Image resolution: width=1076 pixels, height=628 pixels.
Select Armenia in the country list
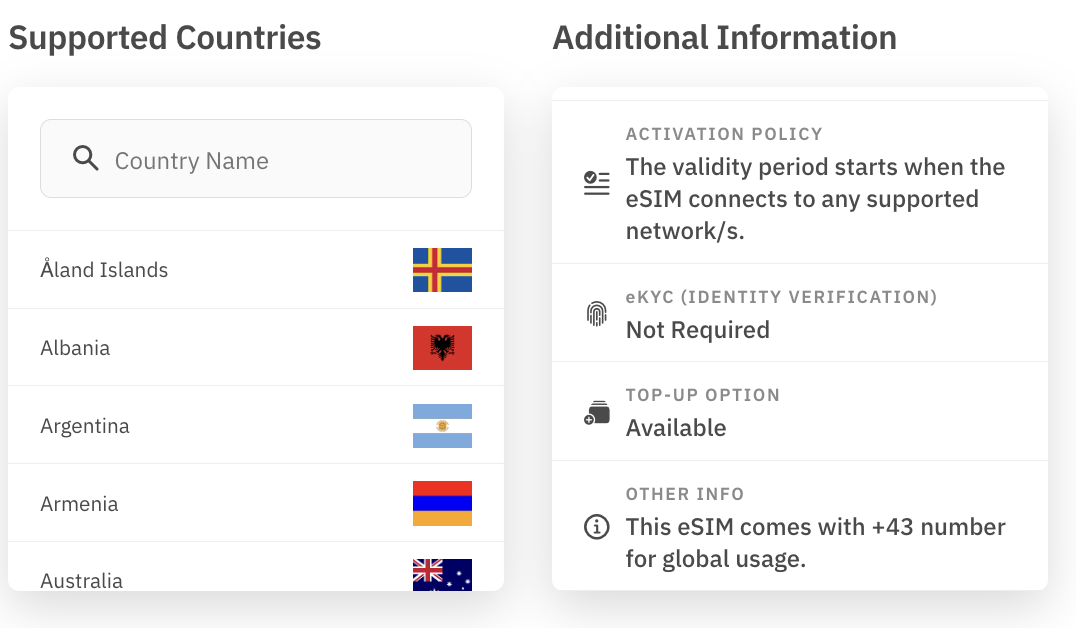[x=256, y=504]
